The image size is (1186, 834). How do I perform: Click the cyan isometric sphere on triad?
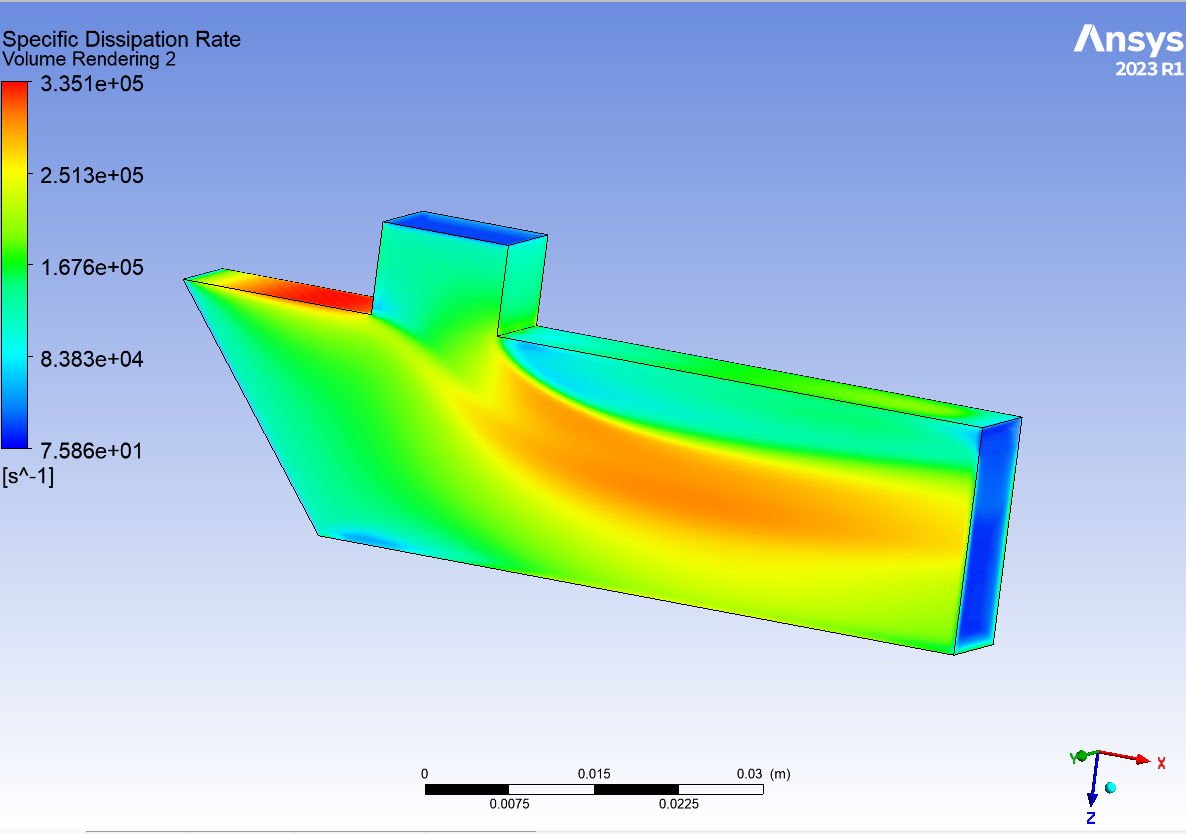tap(1110, 788)
